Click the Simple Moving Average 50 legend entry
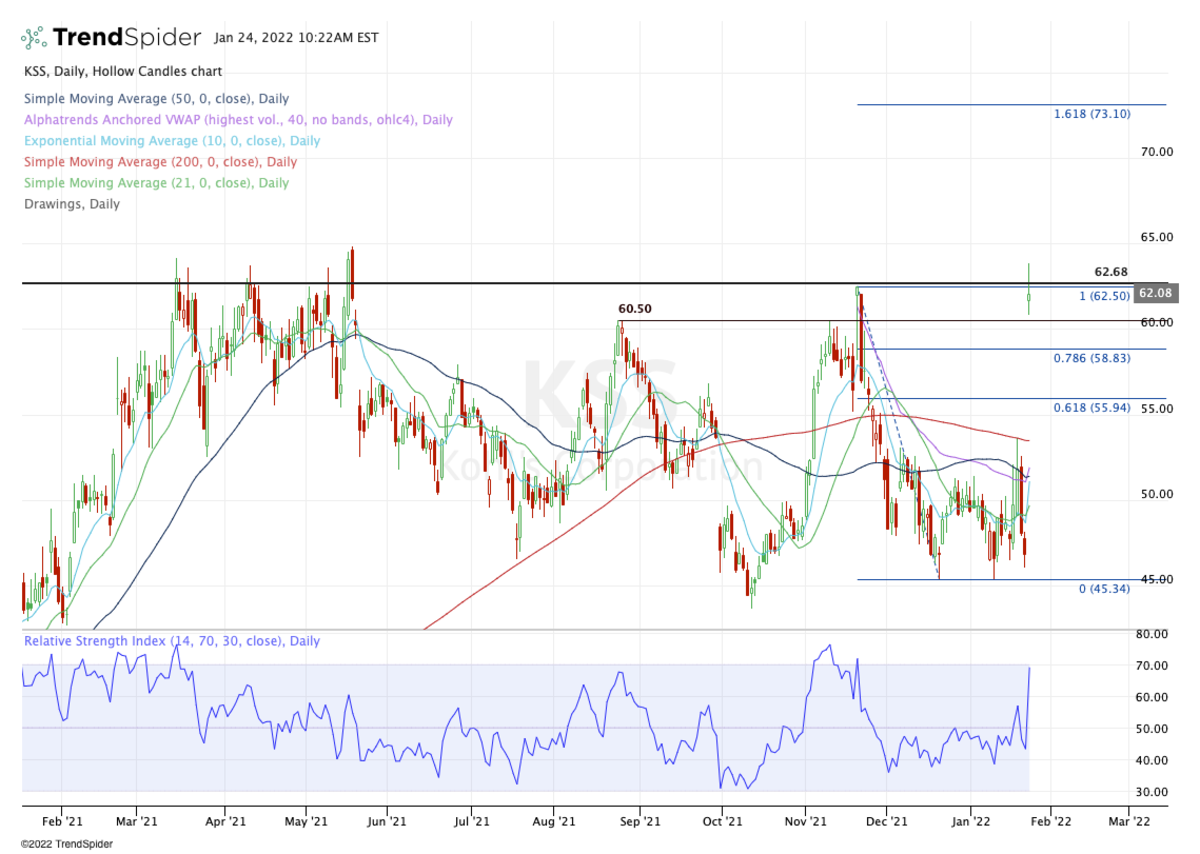Viewport: 1200px width, 854px height. pyautogui.click(x=156, y=99)
